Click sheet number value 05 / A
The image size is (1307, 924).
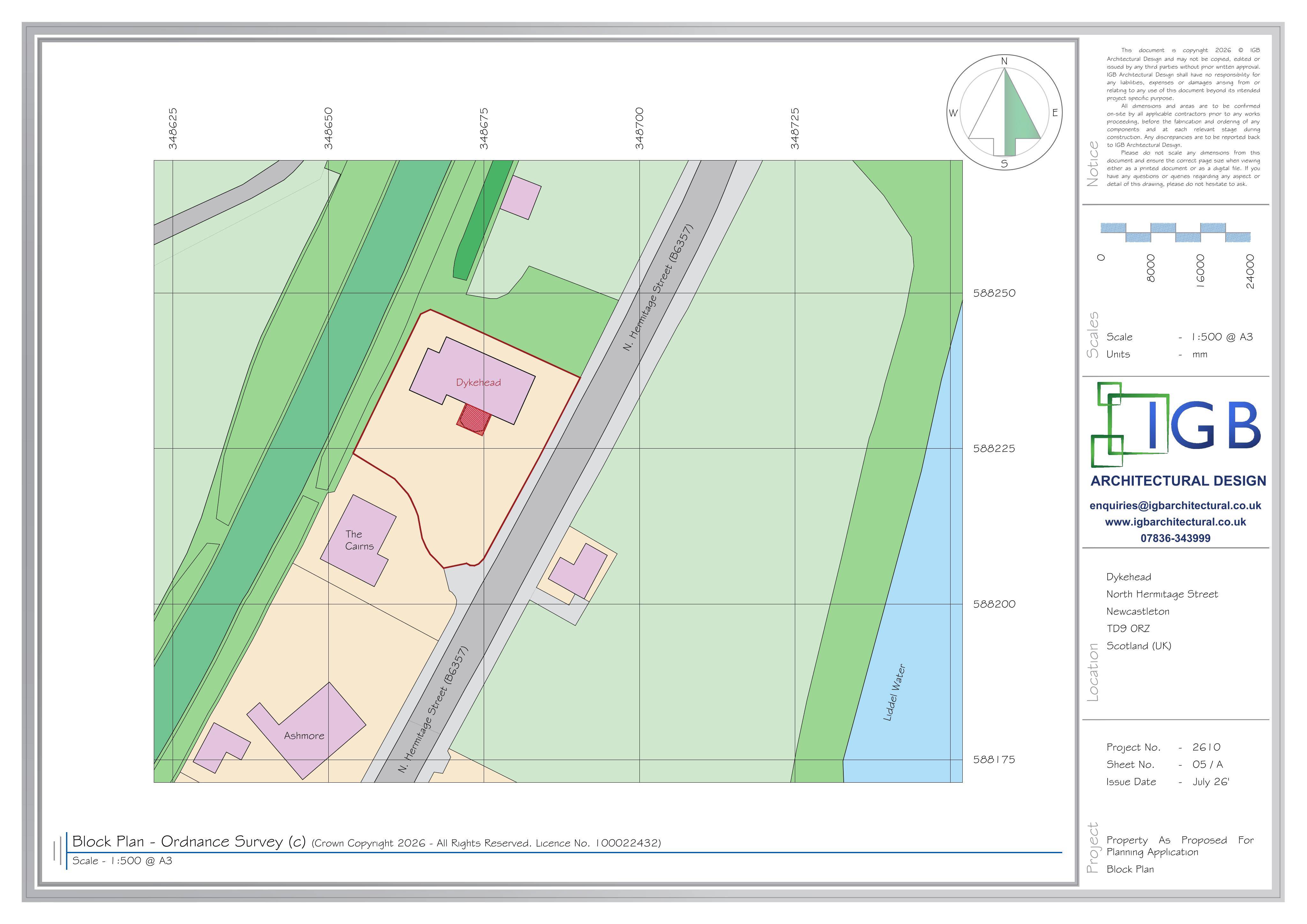coord(1207,764)
